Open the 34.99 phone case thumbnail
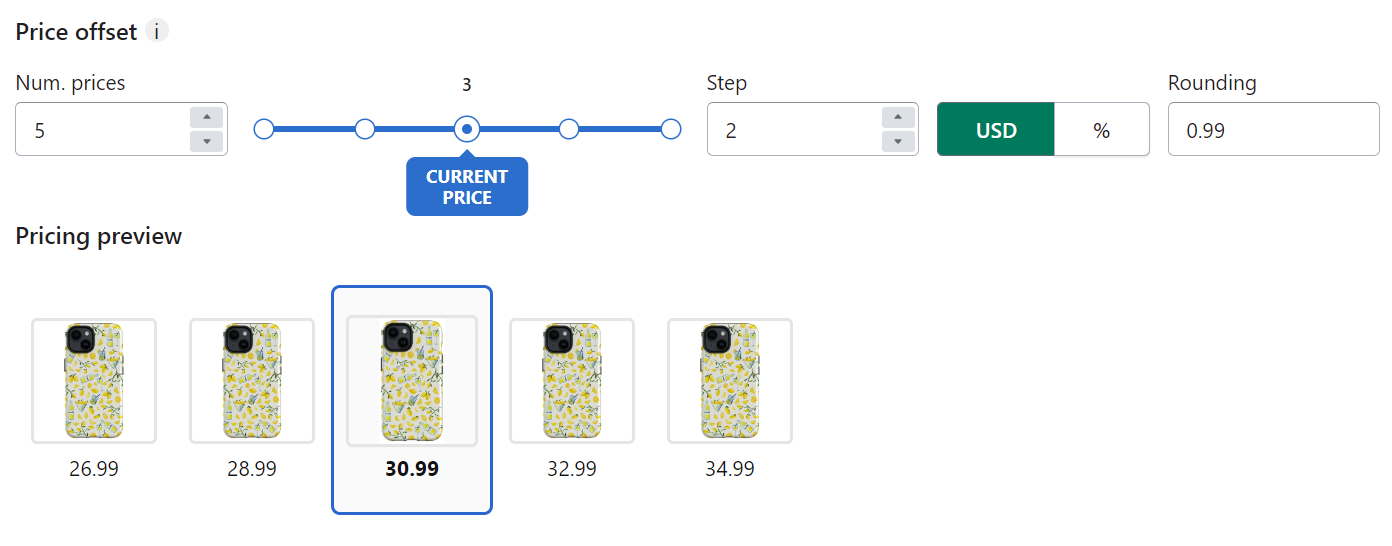 click(x=730, y=381)
